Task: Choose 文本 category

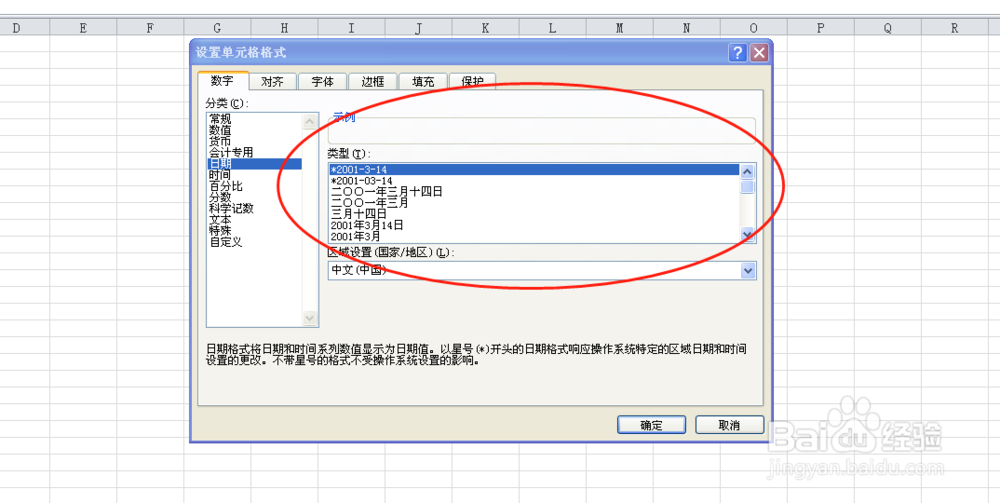Action: (254, 220)
